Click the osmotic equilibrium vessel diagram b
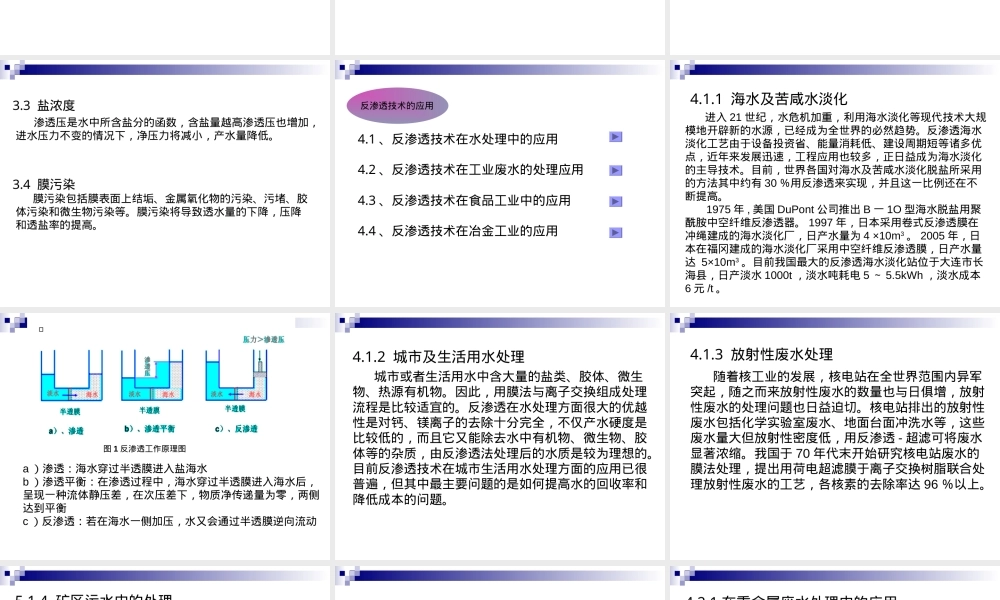The image size is (1000, 600). point(152,376)
